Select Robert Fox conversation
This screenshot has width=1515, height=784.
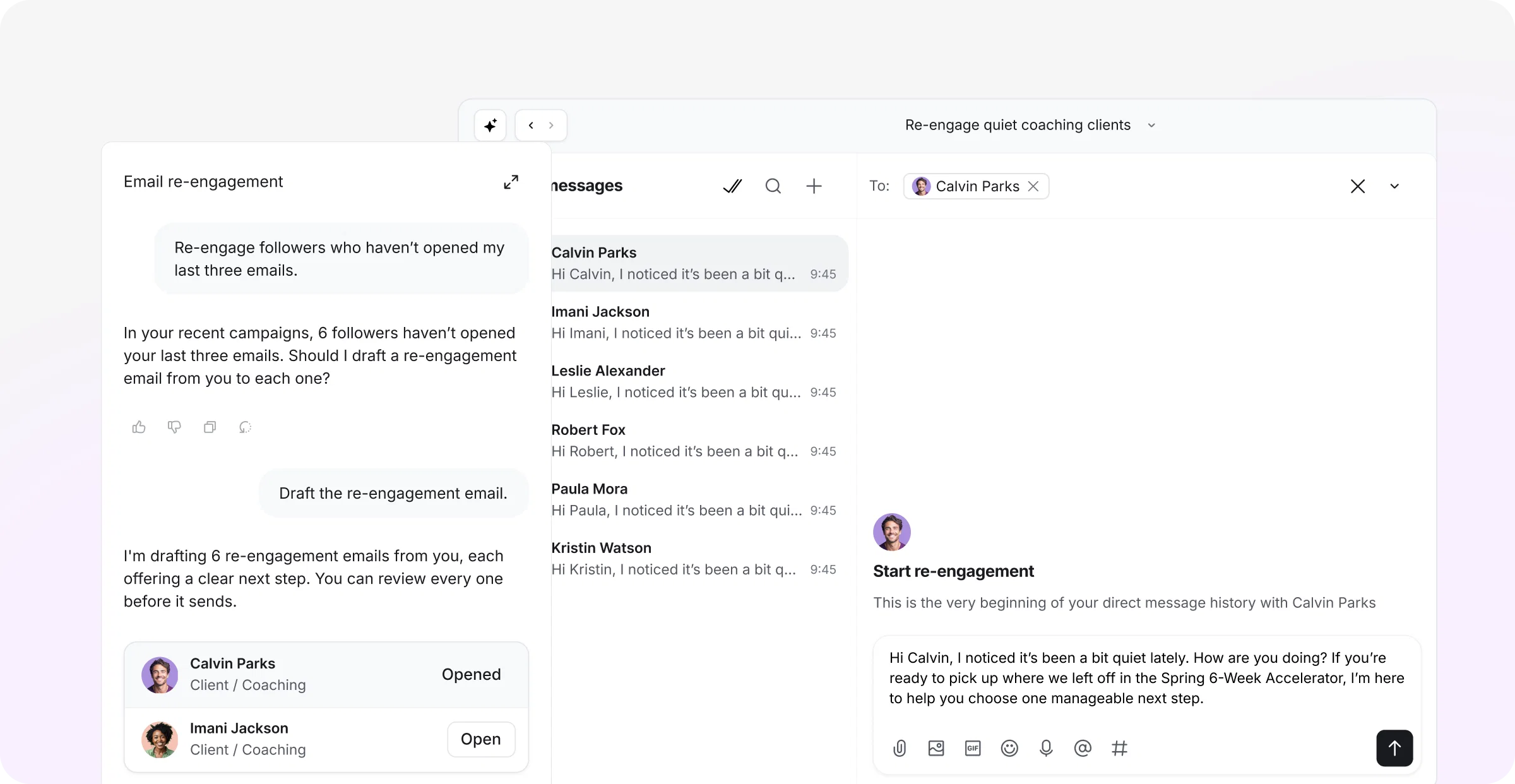699,441
